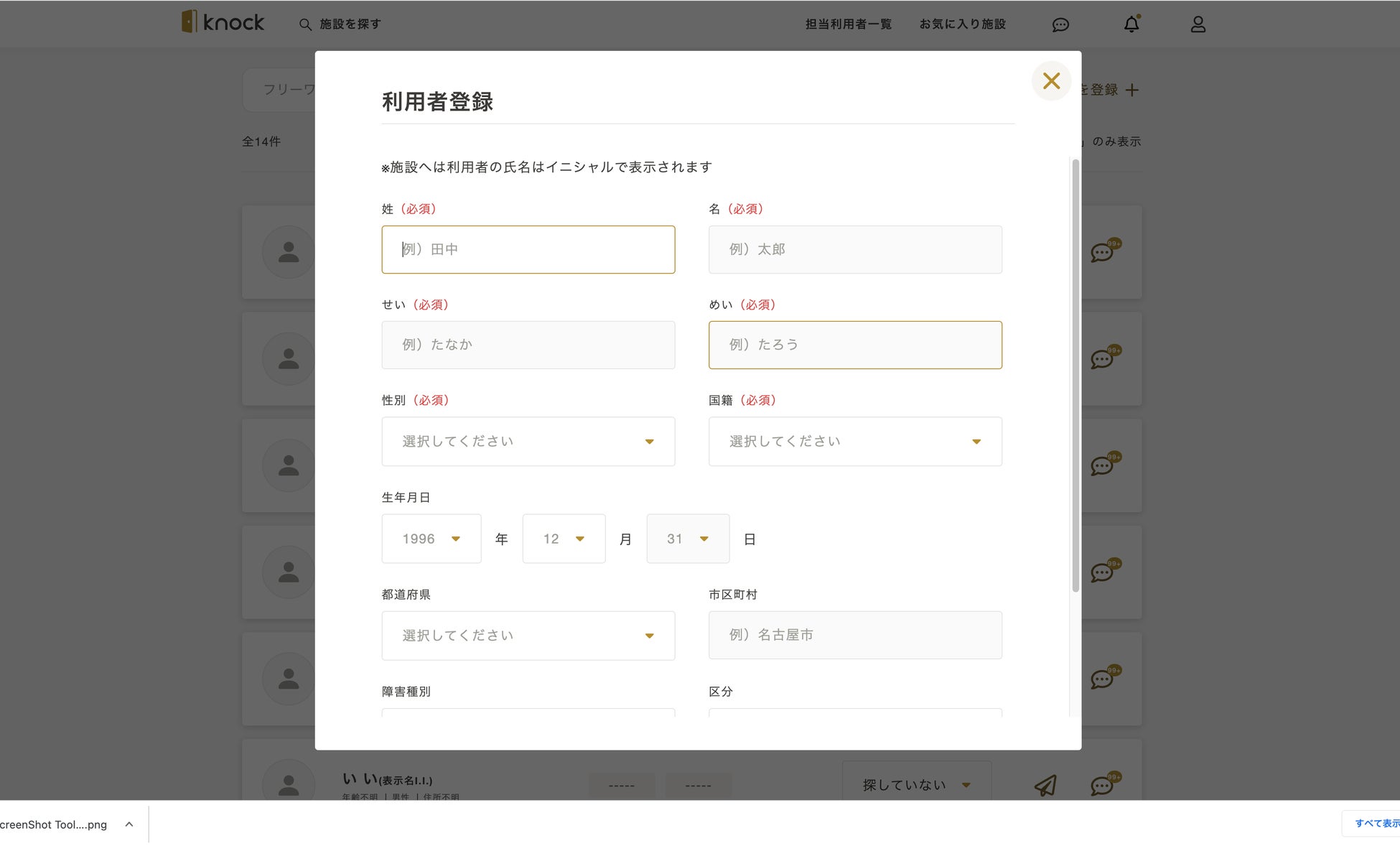
Task: Close the 利用者登録 modal with X icon
Action: pyautogui.click(x=1051, y=81)
